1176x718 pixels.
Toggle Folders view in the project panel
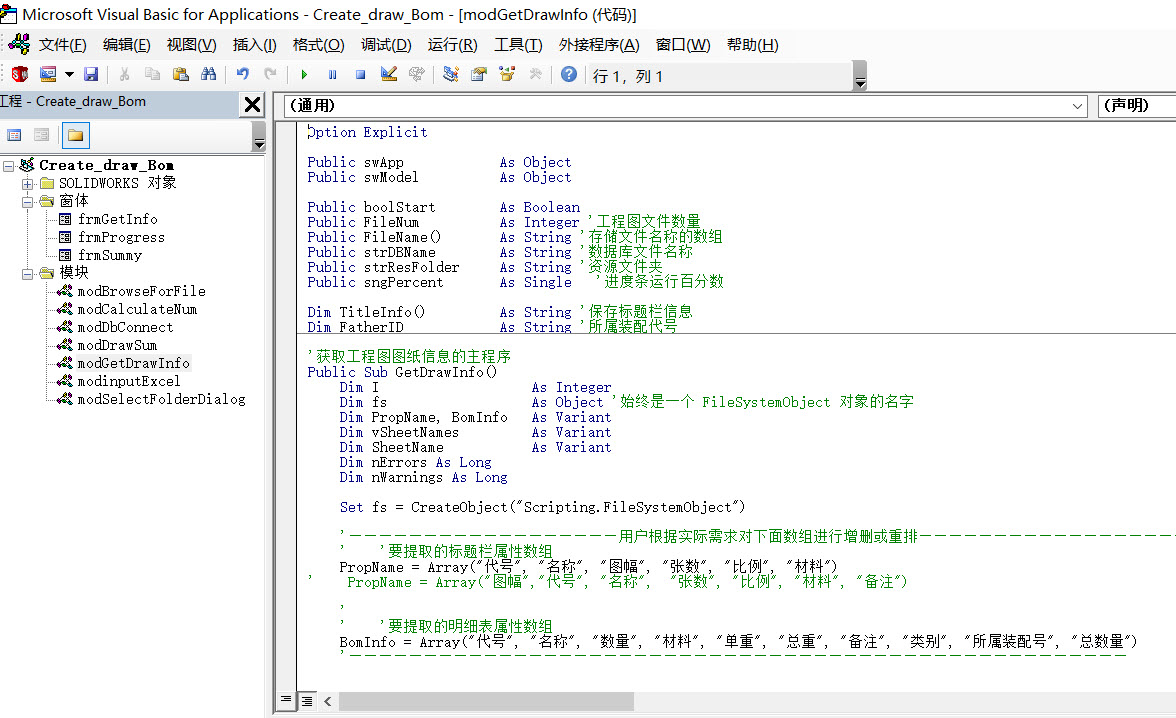75,135
